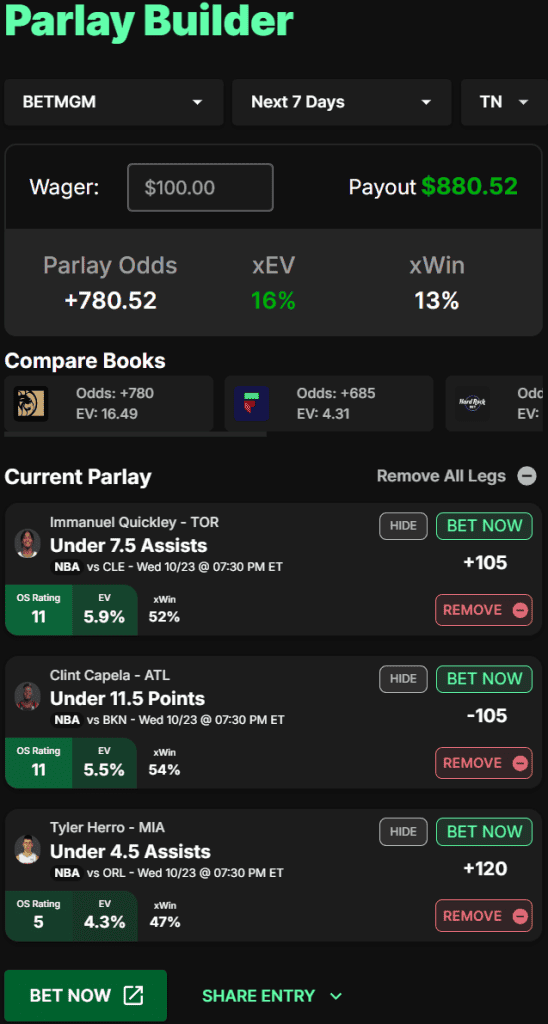
Task: Click the Wager amount input field
Action: pos(201,187)
